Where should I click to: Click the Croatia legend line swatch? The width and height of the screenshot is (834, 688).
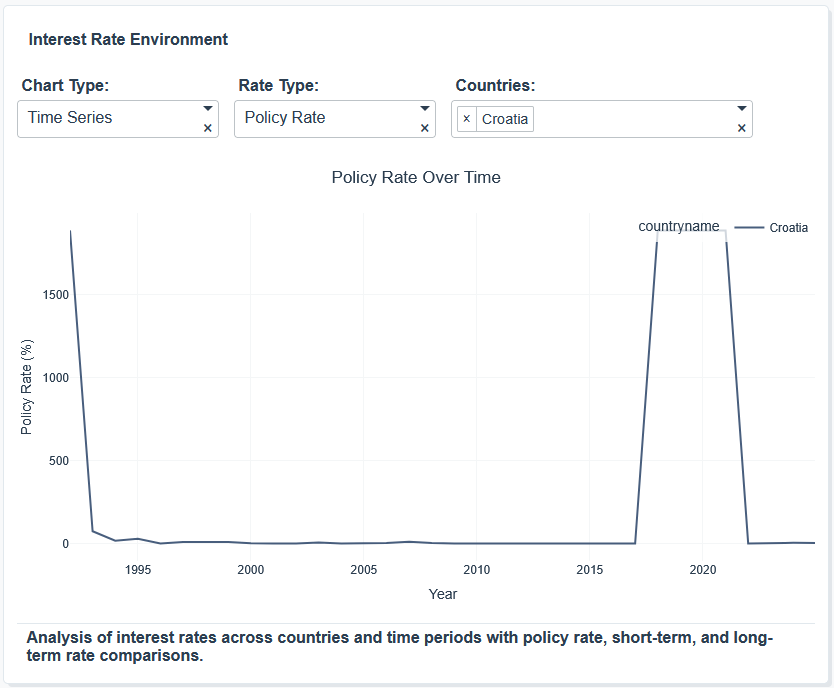pyautogui.click(x=749, y=228)
